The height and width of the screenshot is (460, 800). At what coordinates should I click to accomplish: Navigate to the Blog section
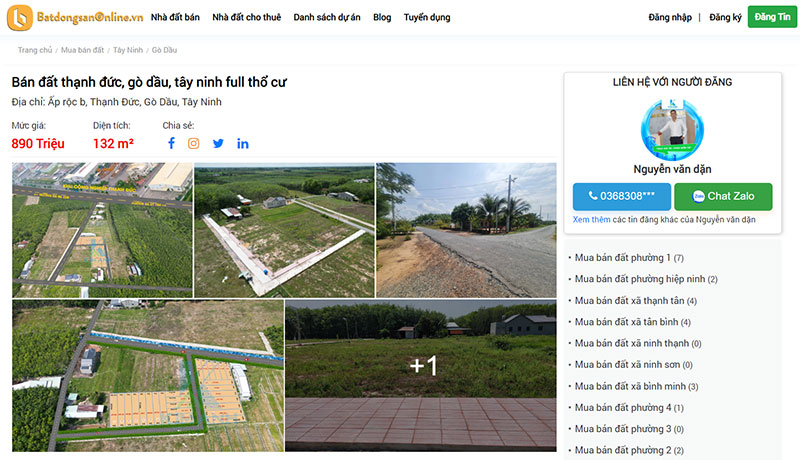382,18
